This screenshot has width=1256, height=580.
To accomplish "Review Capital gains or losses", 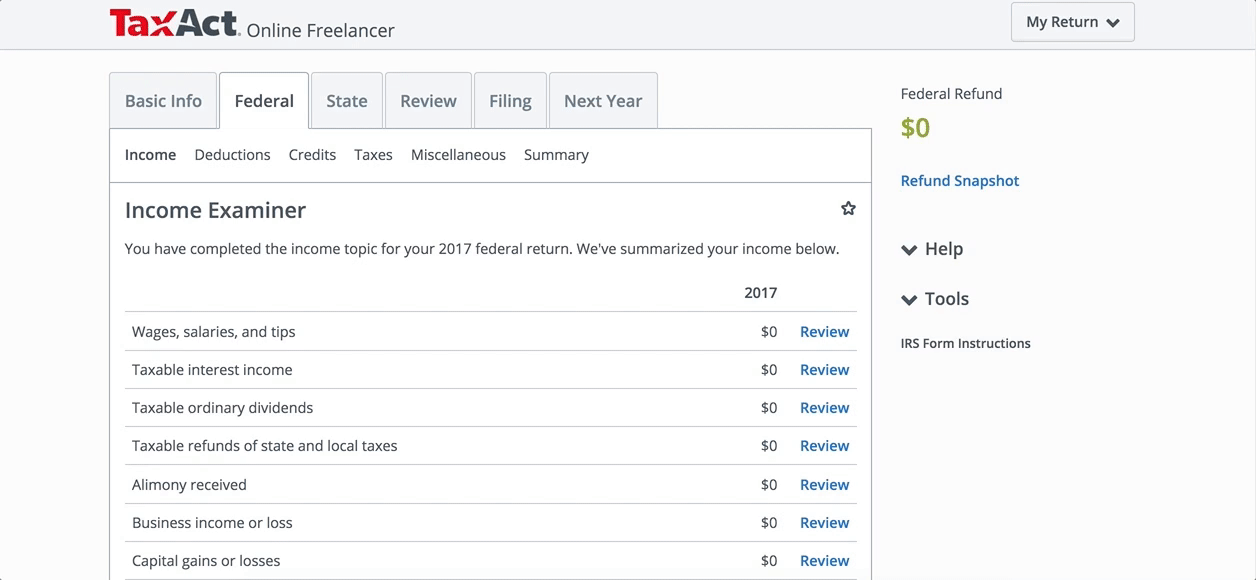I will (824, 561).
